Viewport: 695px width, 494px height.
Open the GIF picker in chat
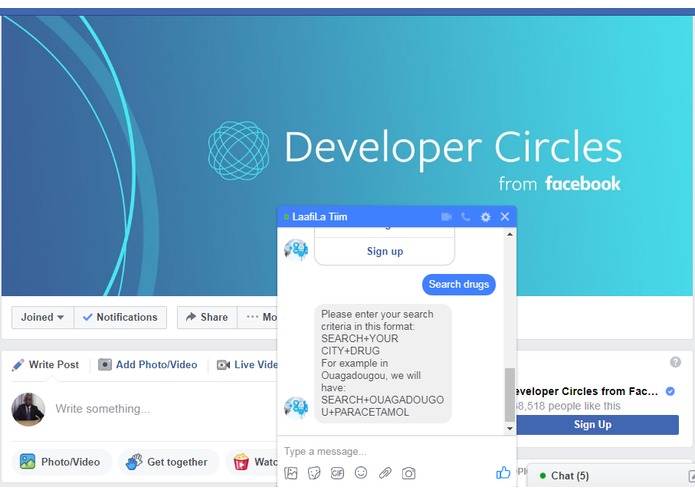tap(337, 473)
